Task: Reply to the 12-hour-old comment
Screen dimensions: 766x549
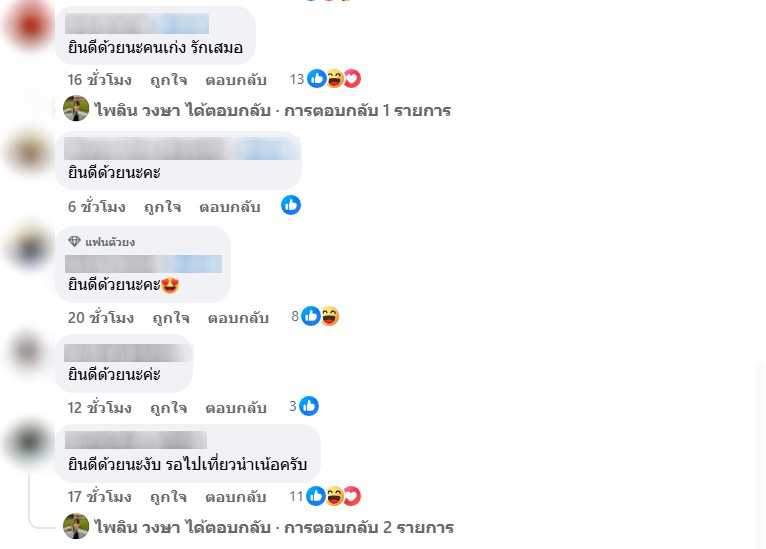Action: click(236, 407)
